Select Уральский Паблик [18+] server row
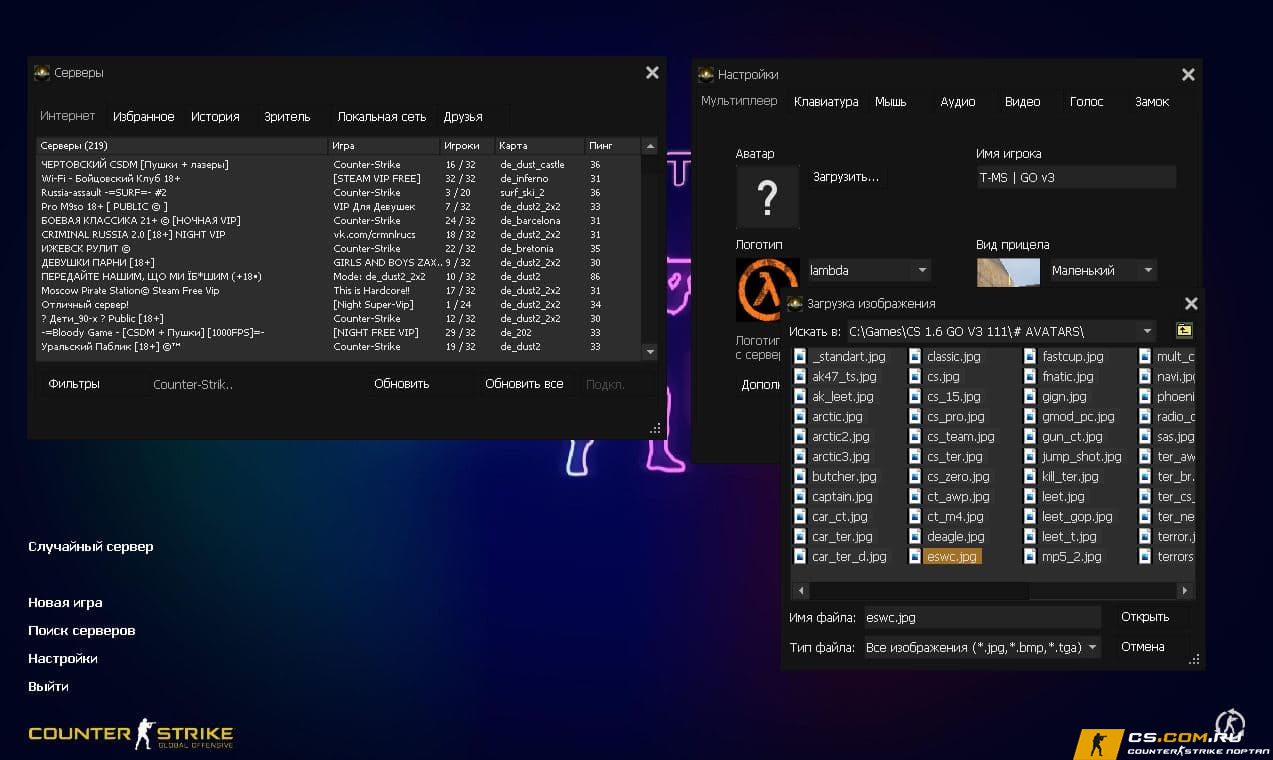The width and height of the screenshot is (1273, 760). tap(338, 347)
